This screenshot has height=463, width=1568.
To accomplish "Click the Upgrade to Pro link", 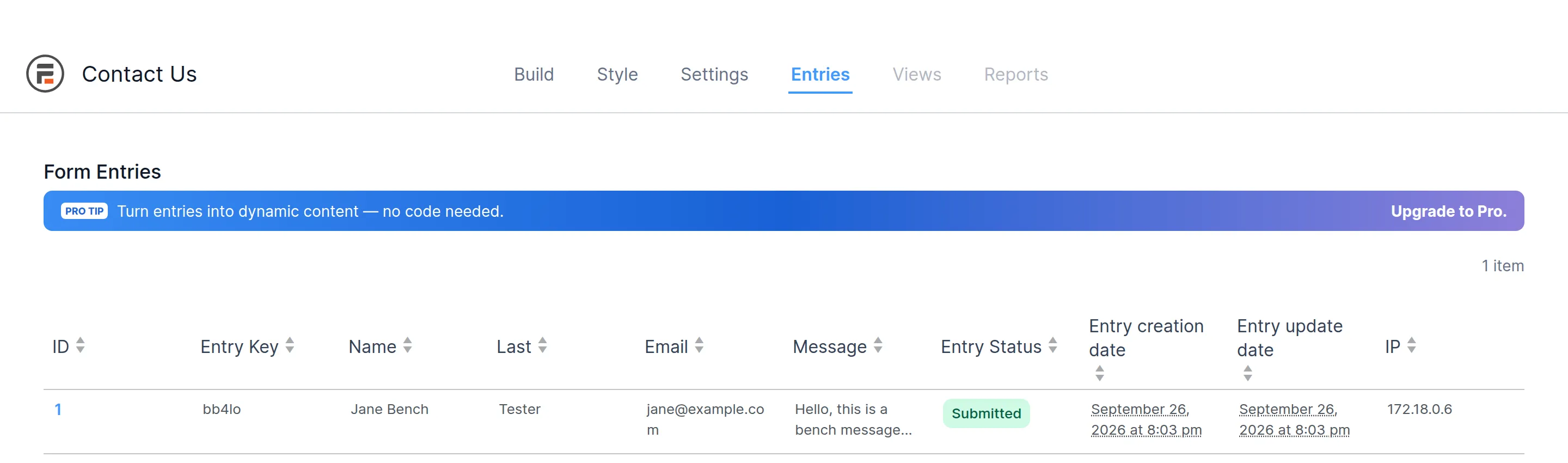I will pyautogui.click(x=1449, y=211).
